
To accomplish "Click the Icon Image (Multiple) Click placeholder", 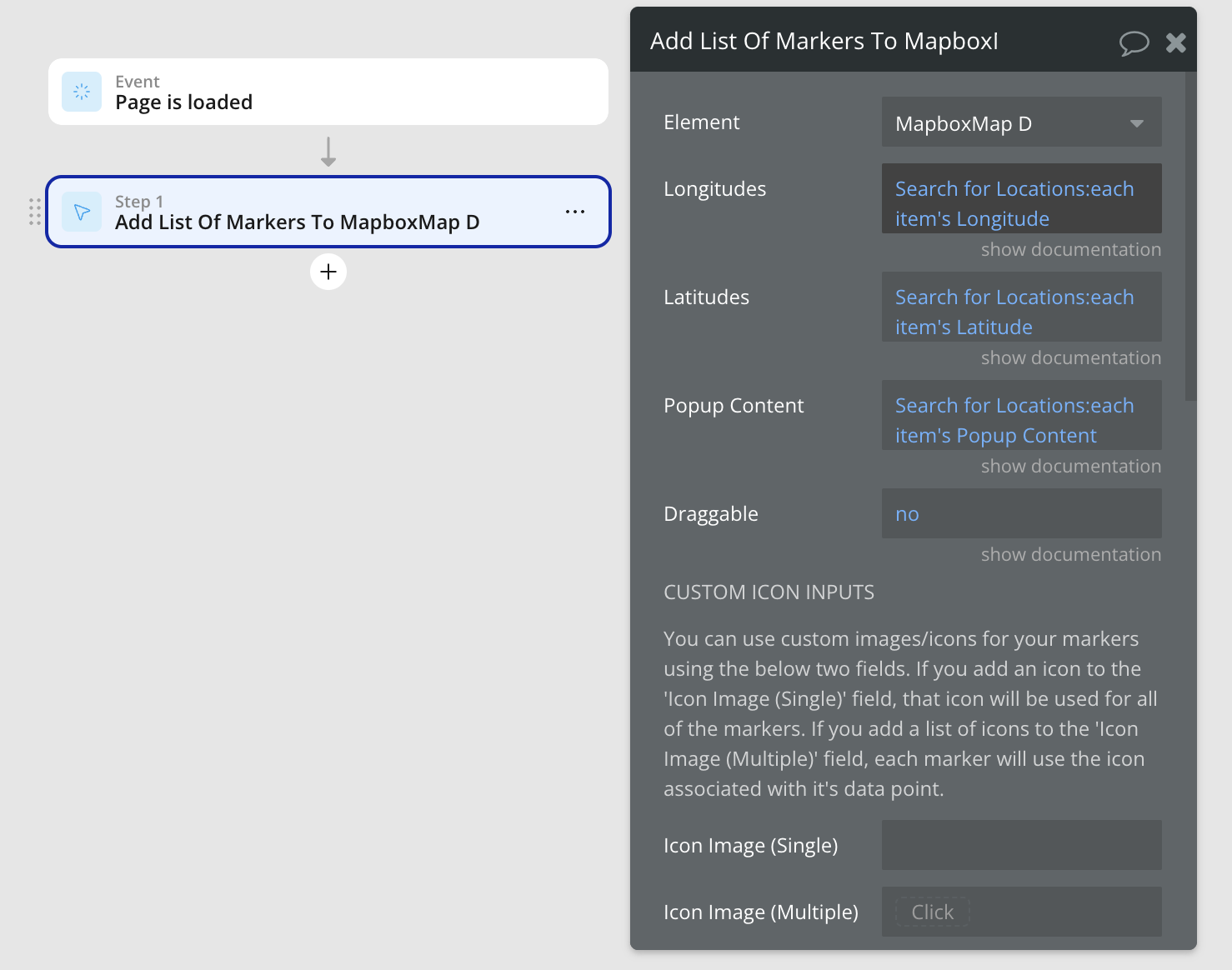I will [932, 912].
